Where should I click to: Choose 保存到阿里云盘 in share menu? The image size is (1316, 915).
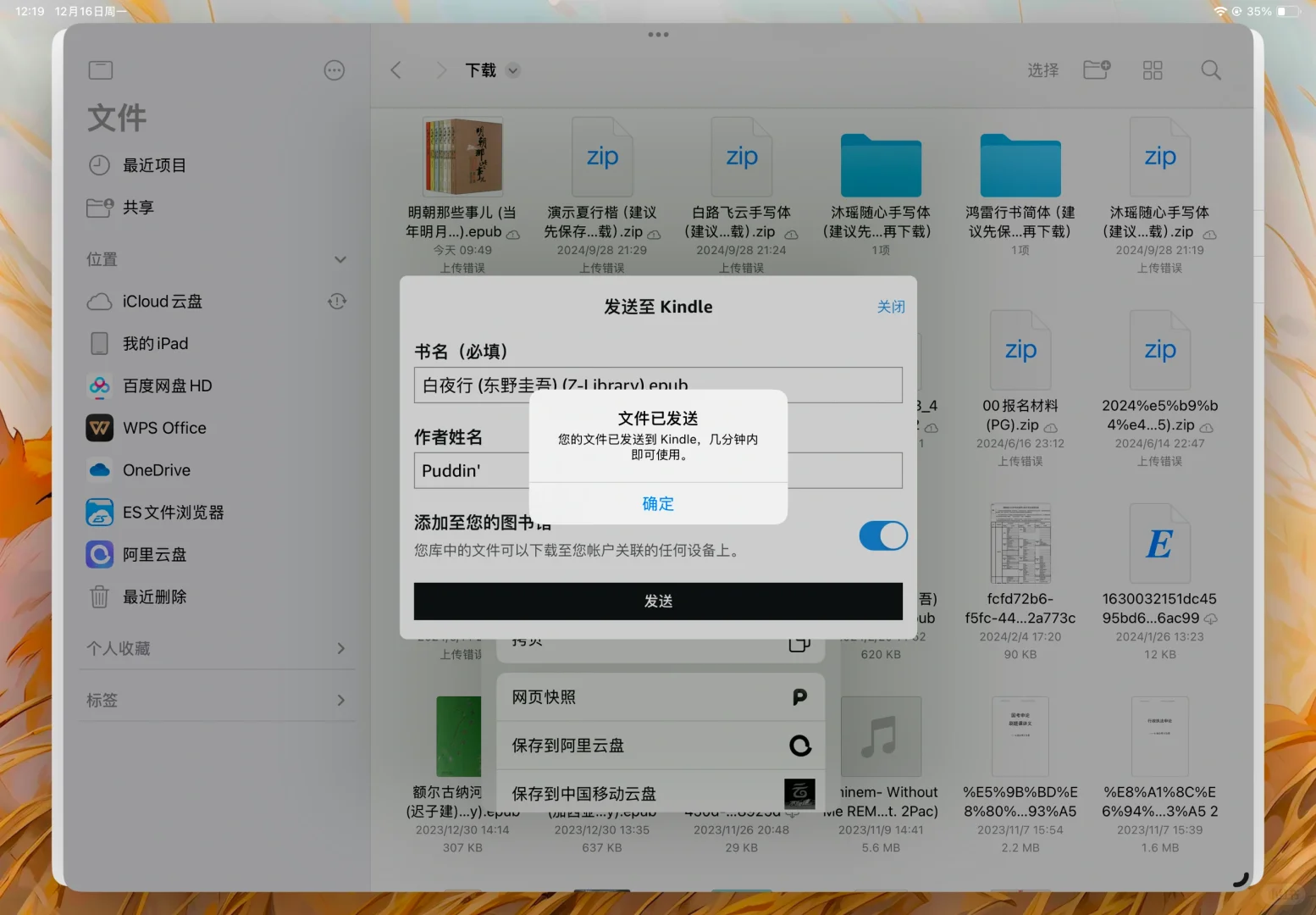[661, 746]
